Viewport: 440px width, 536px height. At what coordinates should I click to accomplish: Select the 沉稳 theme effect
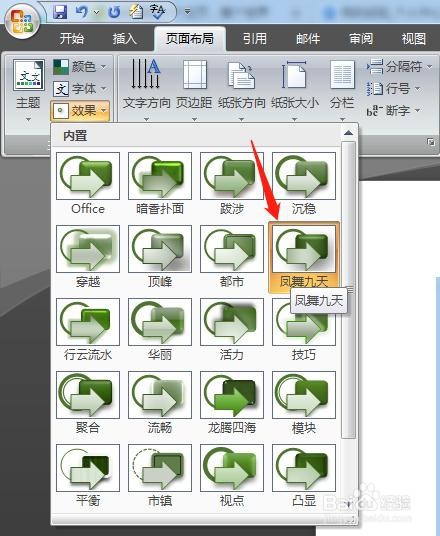tap(304, 184)
